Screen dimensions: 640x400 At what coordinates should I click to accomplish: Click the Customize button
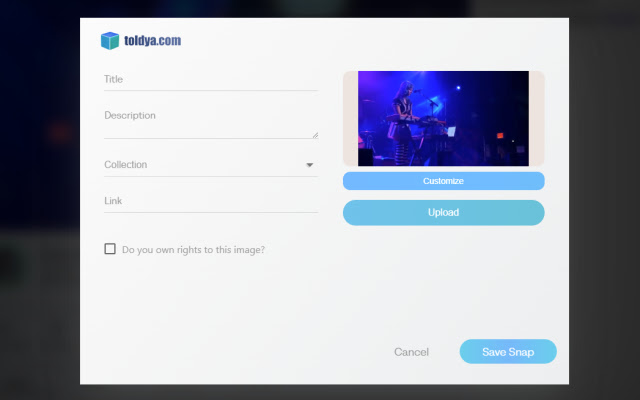tap(443, 181)
